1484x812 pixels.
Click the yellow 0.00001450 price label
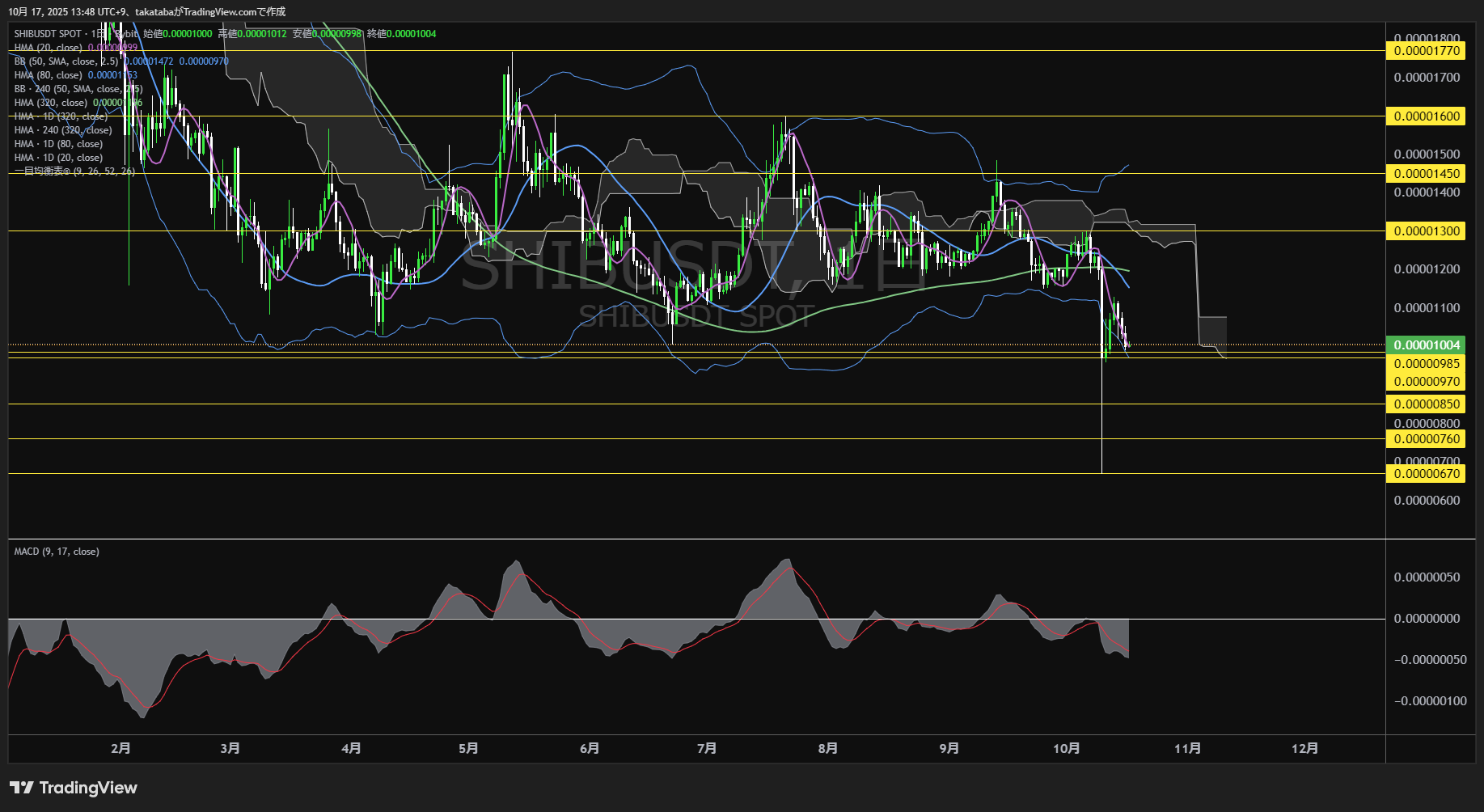pos(1427,174)
